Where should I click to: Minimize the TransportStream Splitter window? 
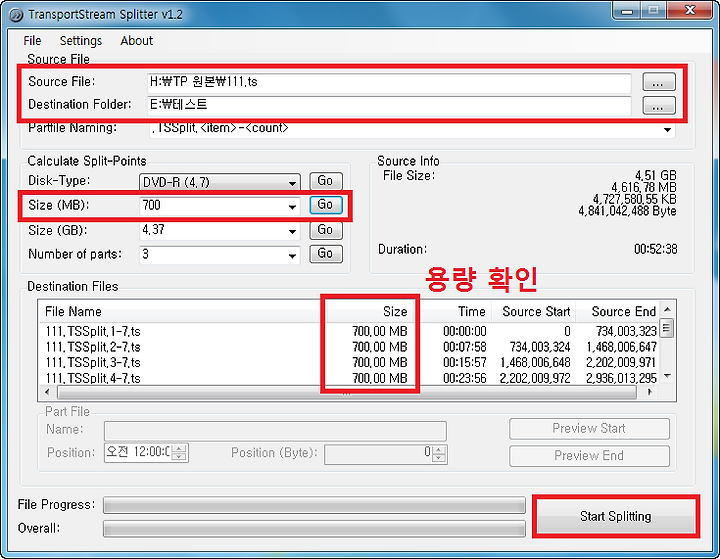[627, 11]
